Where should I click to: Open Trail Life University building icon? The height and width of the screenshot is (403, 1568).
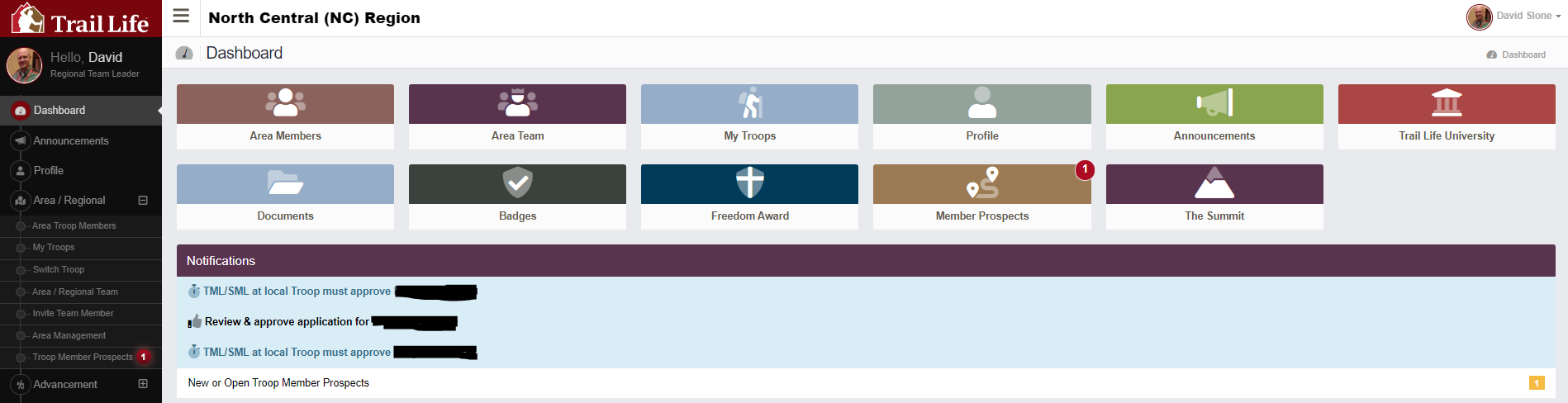[x=1447, y=103]
